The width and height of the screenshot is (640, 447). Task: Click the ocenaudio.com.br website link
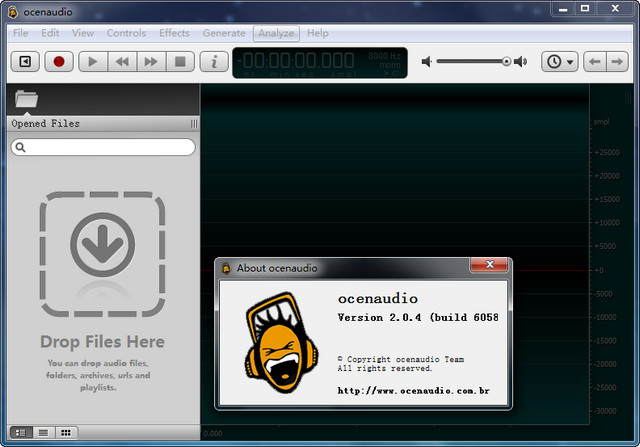413,390
